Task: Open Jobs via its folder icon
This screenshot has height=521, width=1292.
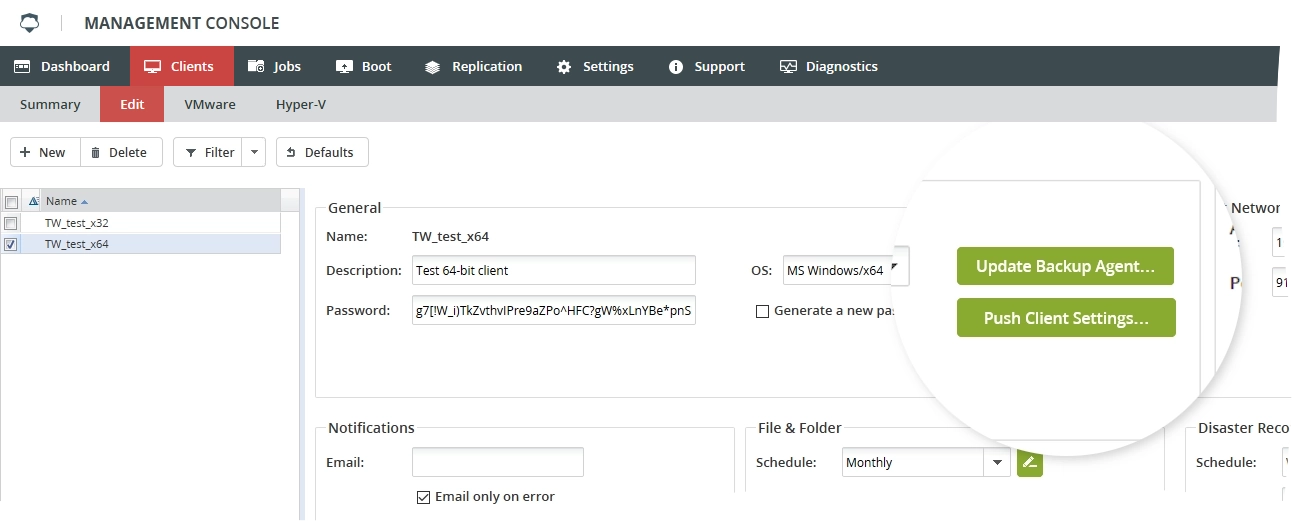Action: (256, 67)
